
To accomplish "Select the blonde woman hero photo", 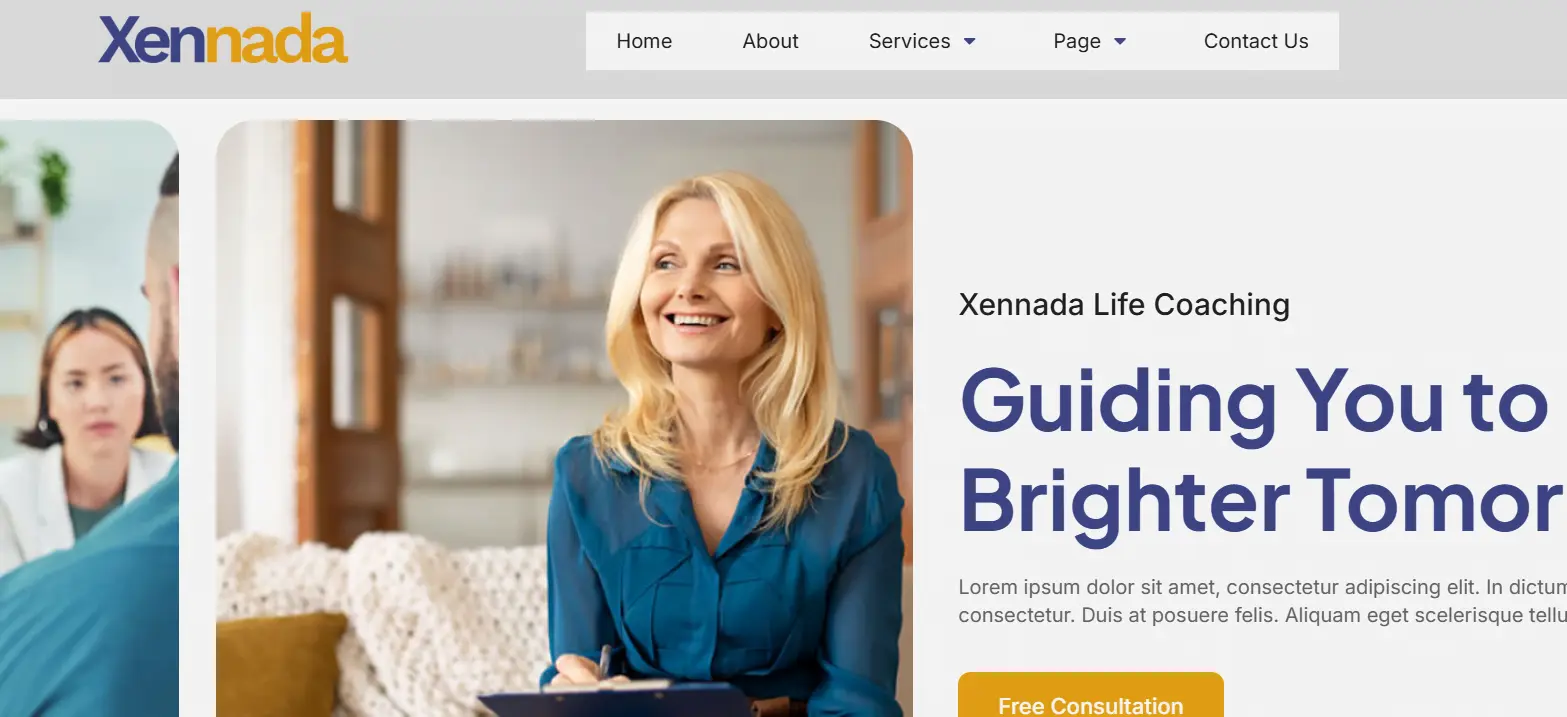I will 564,418.
